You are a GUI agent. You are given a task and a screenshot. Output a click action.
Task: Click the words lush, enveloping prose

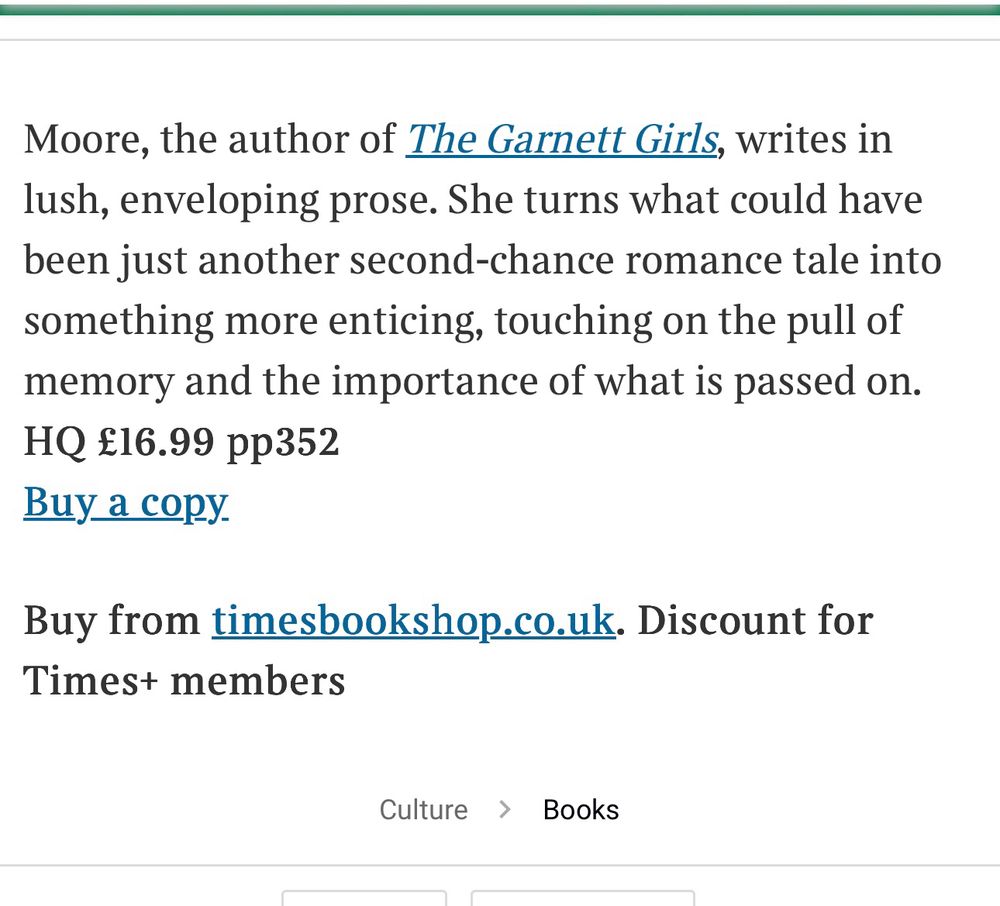[231, 200]
